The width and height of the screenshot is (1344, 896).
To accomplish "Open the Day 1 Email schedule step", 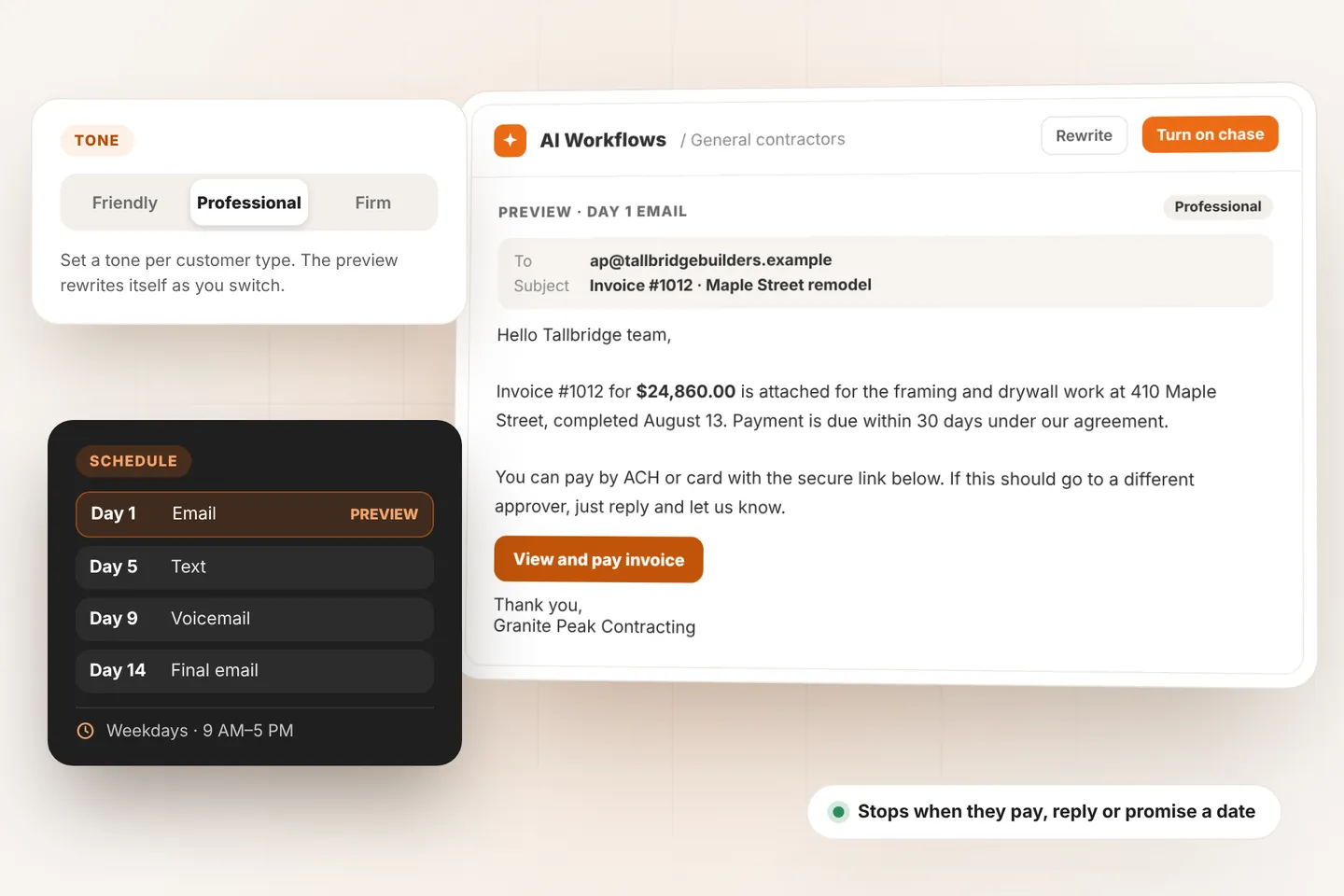I will point(255,514).
